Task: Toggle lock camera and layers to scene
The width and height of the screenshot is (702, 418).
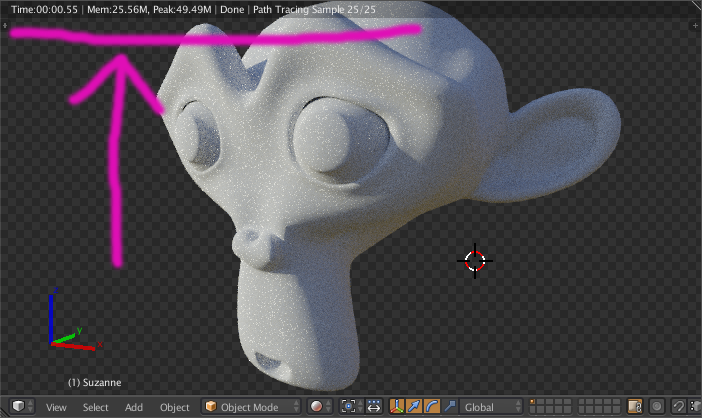Action: (x=635, y=406)
